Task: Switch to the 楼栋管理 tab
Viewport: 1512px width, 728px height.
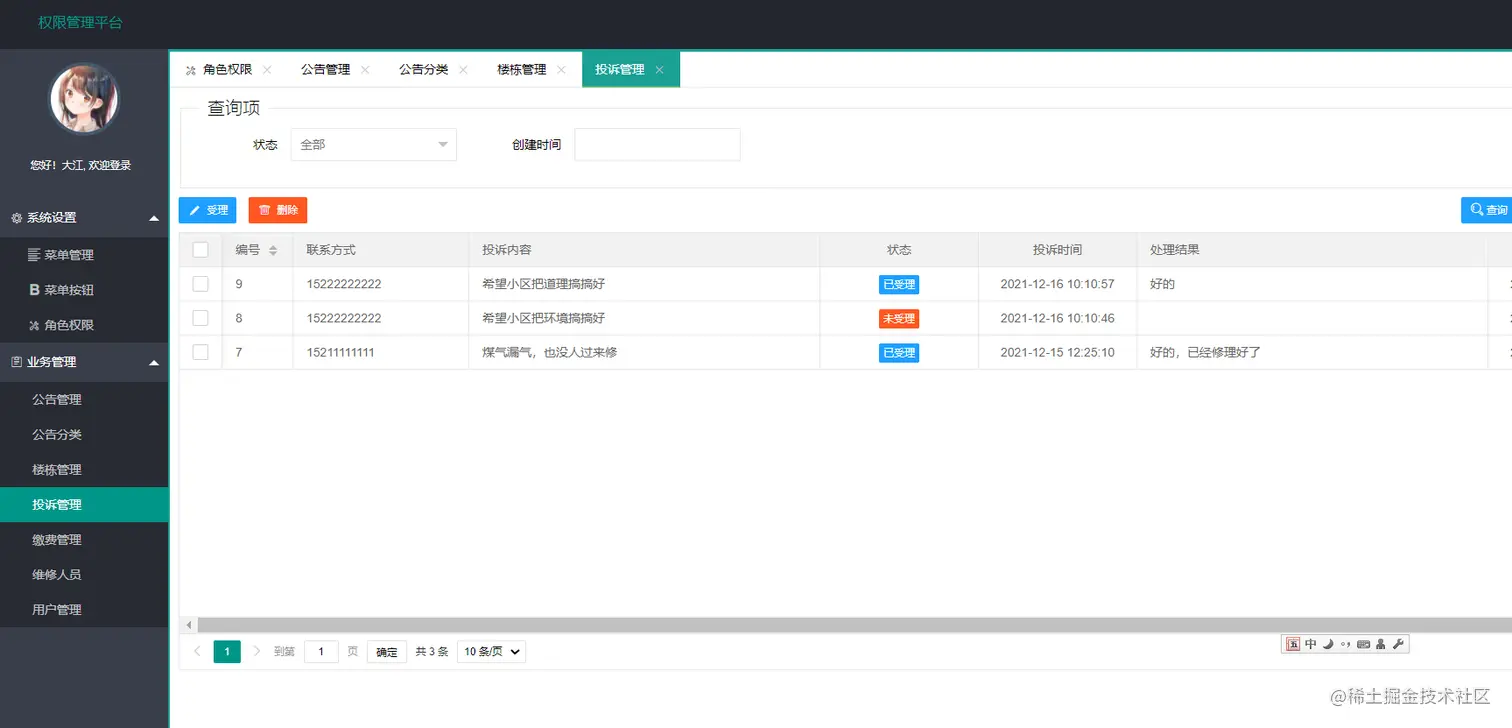Action: [x=522, y=70]
